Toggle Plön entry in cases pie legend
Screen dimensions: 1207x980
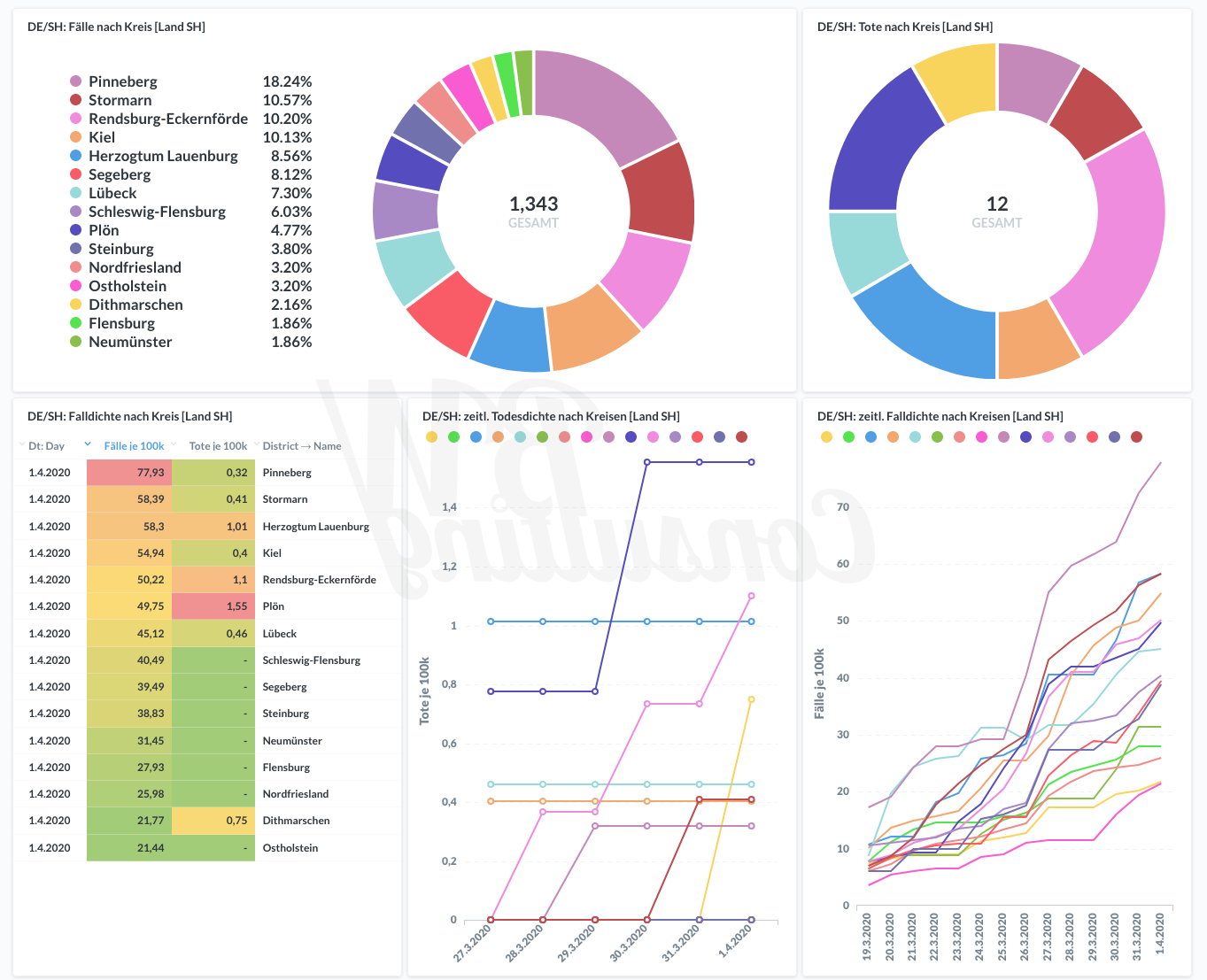[x=104, y=230]
